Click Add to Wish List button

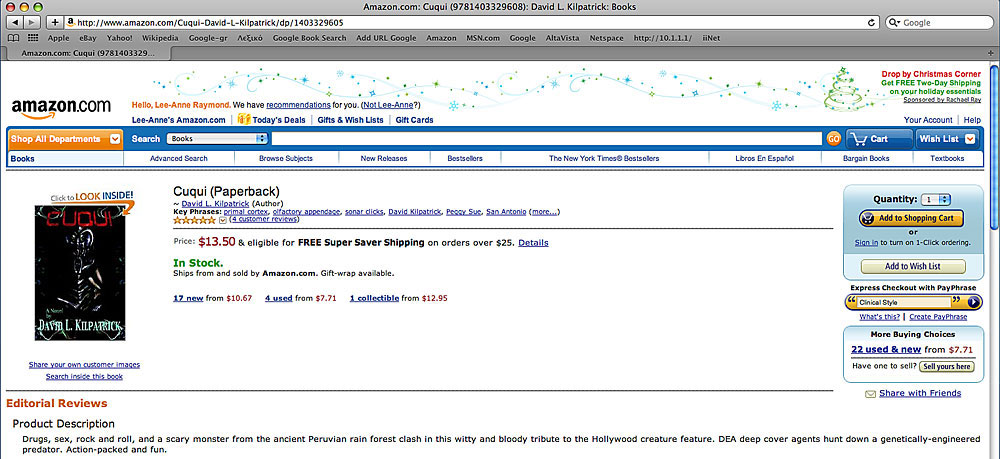click(x=913, y=266)
